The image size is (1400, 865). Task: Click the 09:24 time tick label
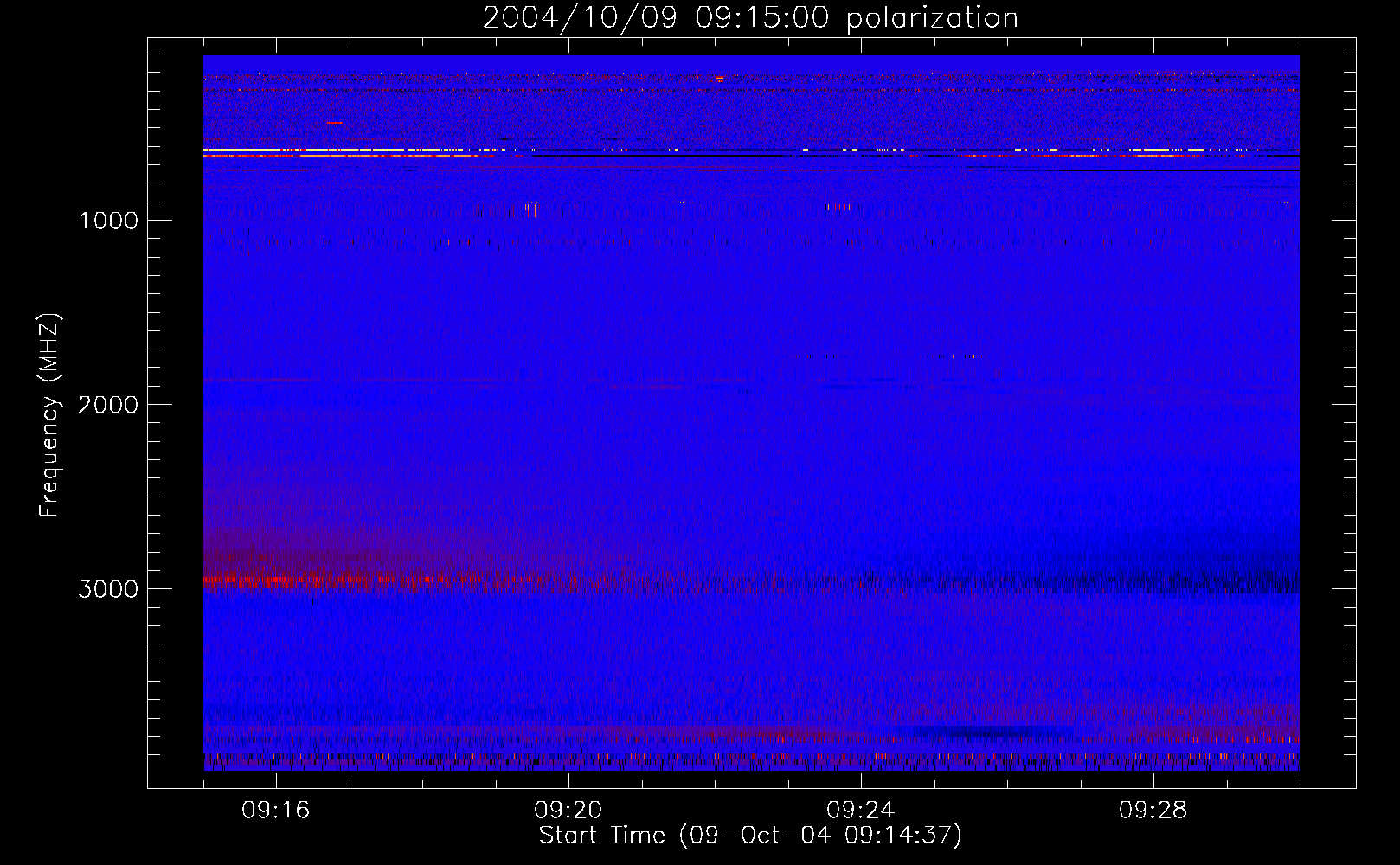click(x=861, y=811)
